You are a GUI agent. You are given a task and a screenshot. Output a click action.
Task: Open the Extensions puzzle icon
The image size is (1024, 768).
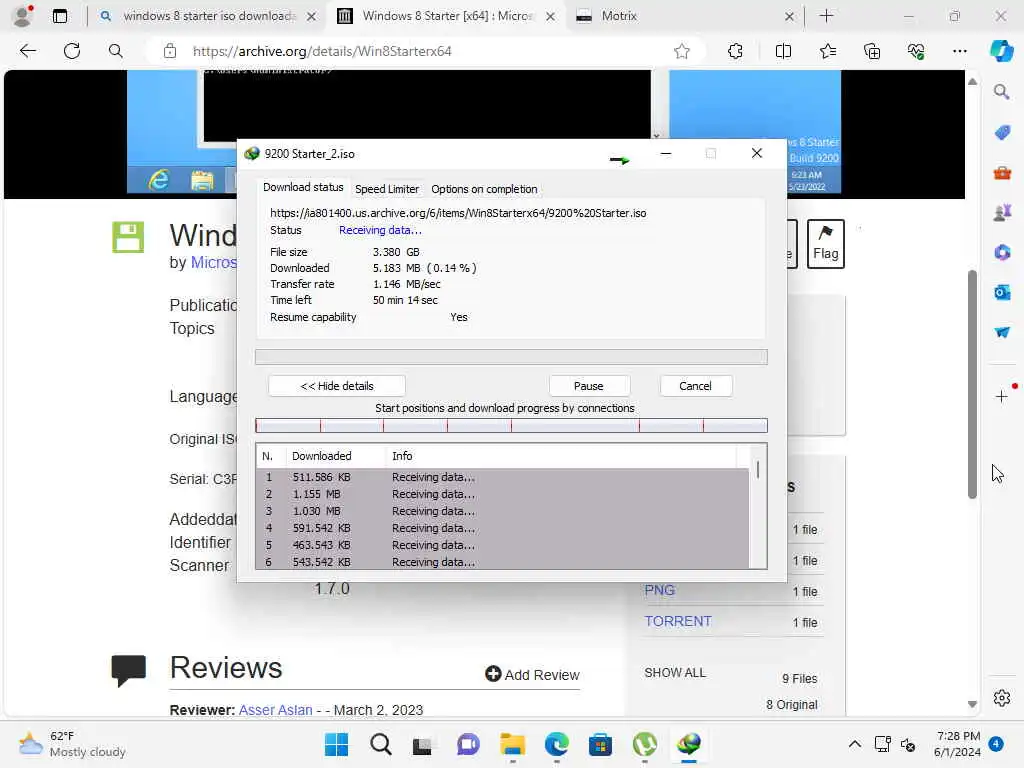point(735,51)
